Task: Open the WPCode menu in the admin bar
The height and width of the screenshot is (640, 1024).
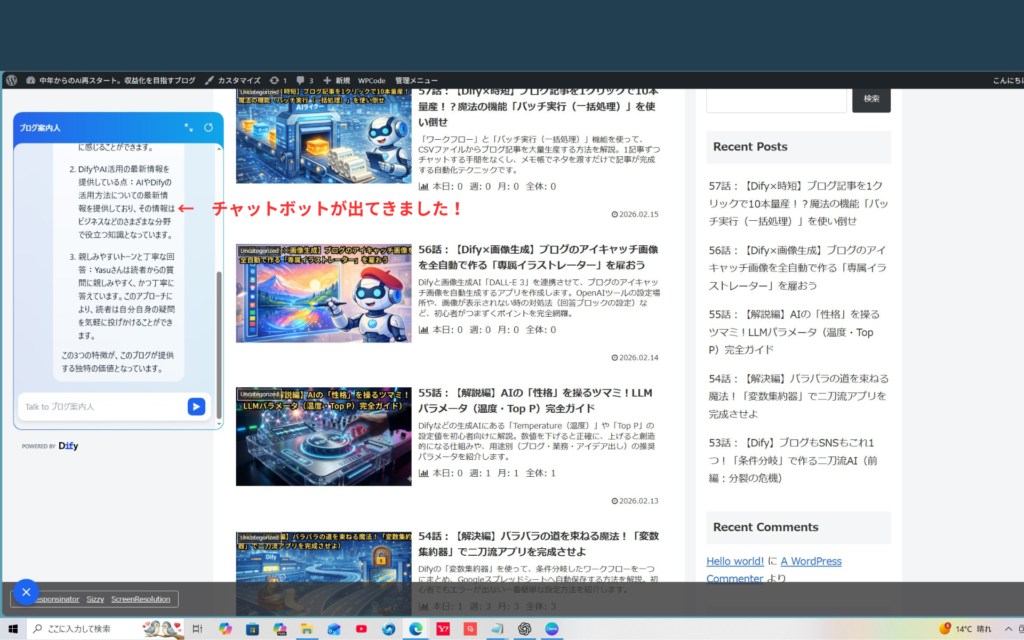Action: [372, 80]
